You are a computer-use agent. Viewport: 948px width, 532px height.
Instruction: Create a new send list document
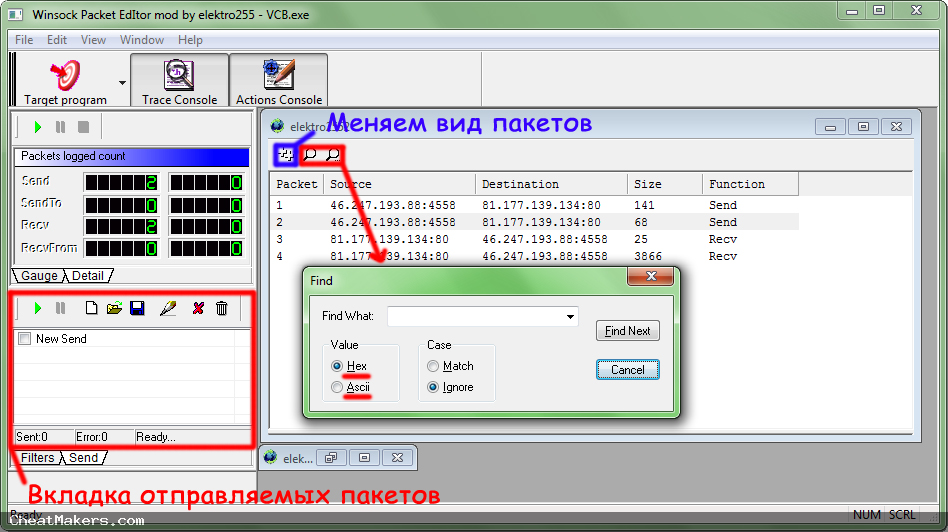click(x=91, y=308)
